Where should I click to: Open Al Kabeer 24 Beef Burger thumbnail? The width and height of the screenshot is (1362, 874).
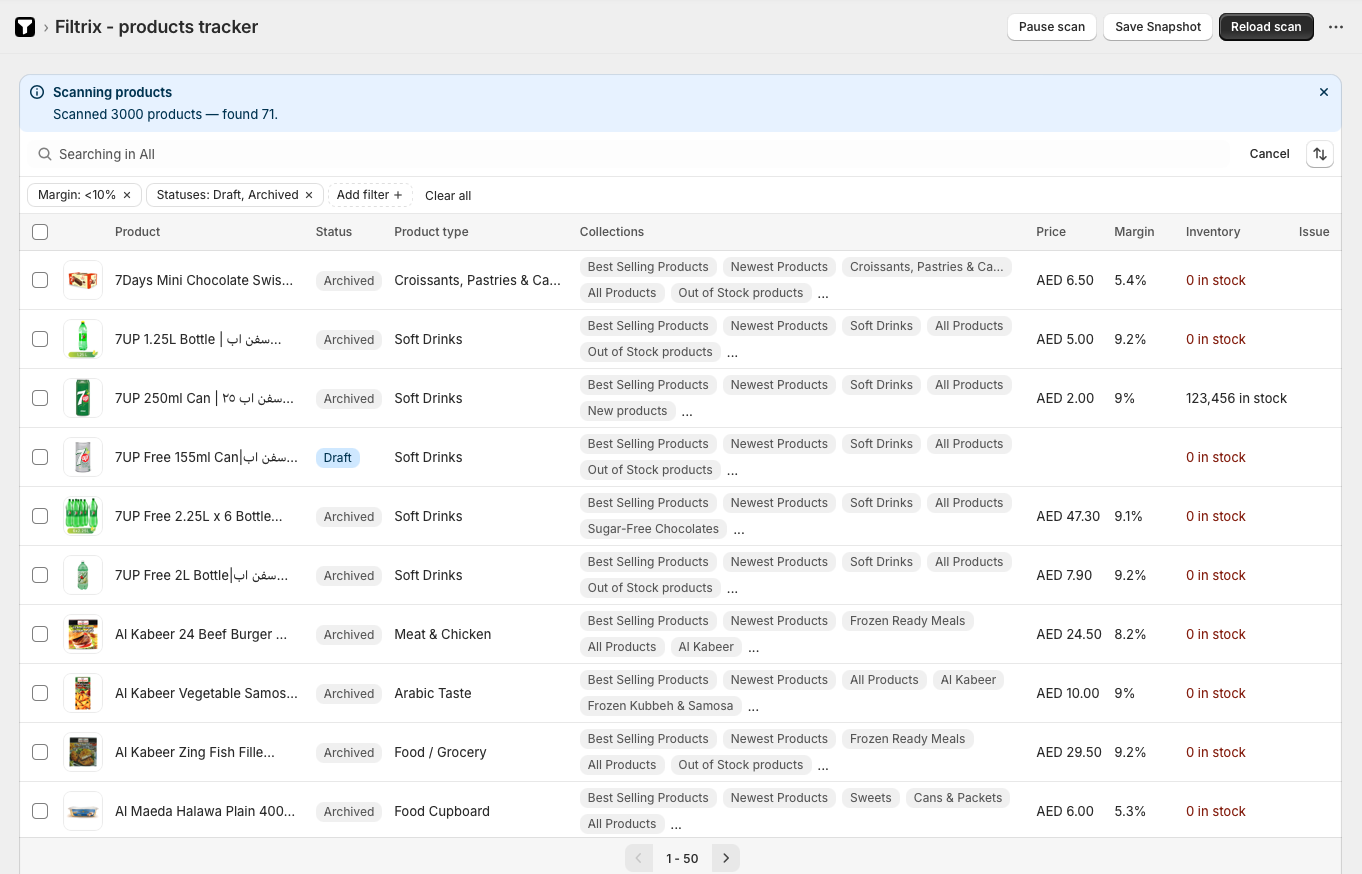[83, 634]
